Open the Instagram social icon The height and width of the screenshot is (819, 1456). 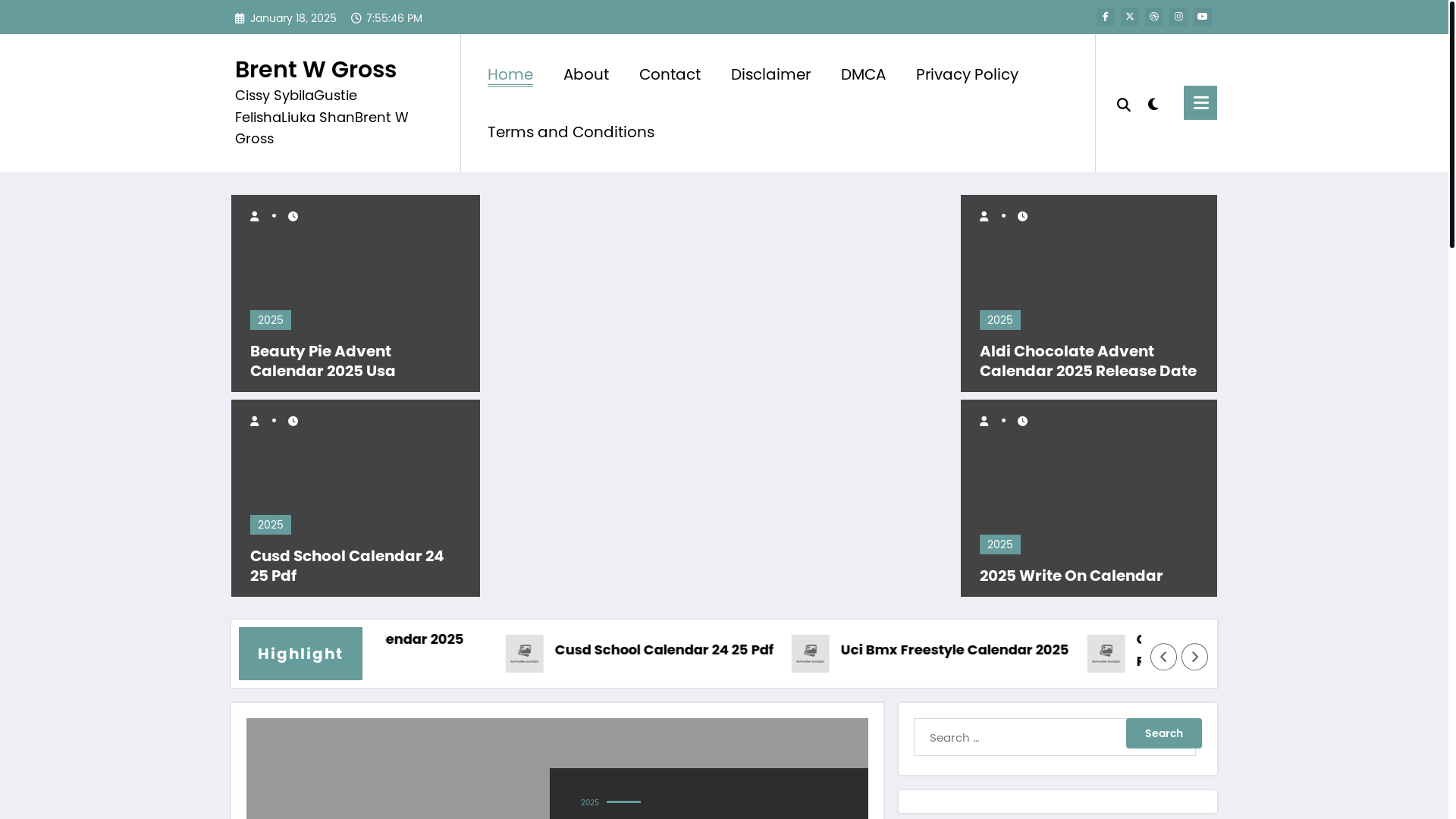click(x=1178, y=17)
